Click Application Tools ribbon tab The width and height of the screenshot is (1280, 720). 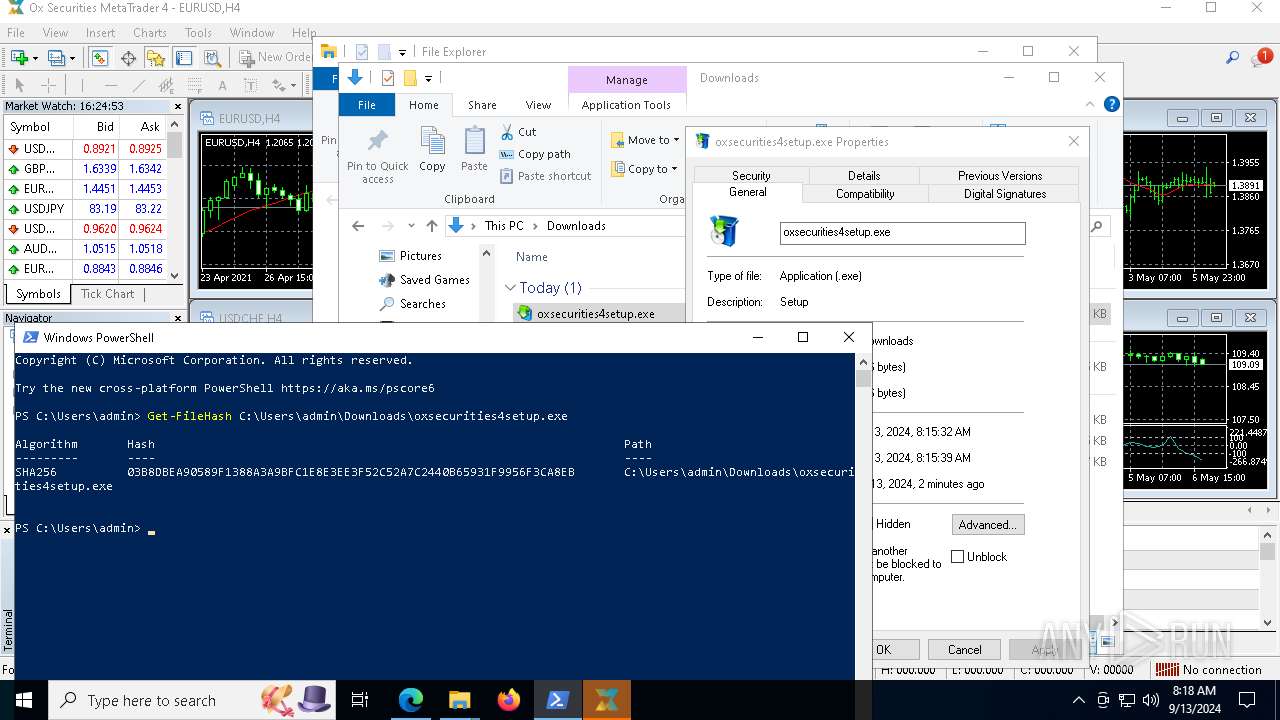pos(626,105)
